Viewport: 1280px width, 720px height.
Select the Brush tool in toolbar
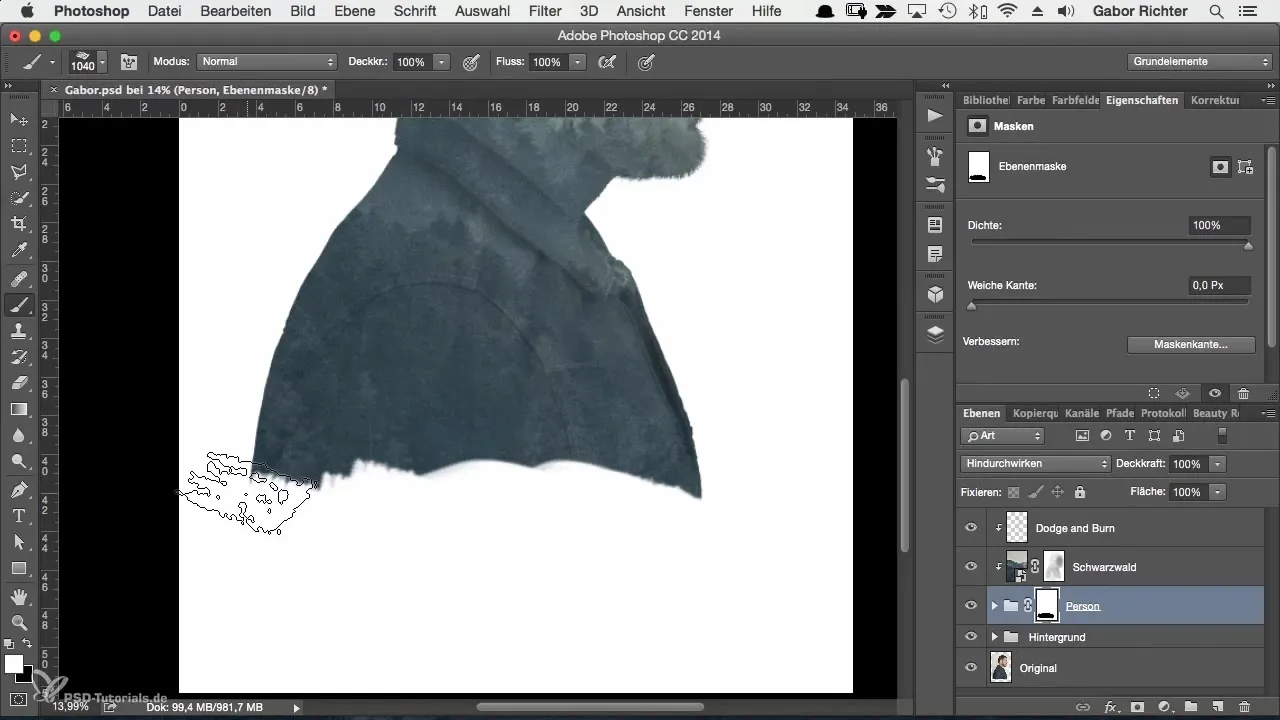19,305
